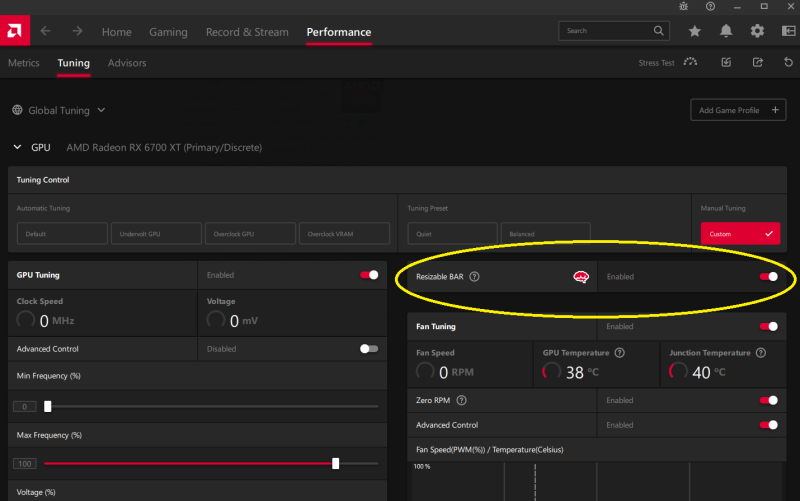800x501 pixels.
Task: Select Undervolt GPU preset
Action: pyautogui.click(x=156, y=234)
